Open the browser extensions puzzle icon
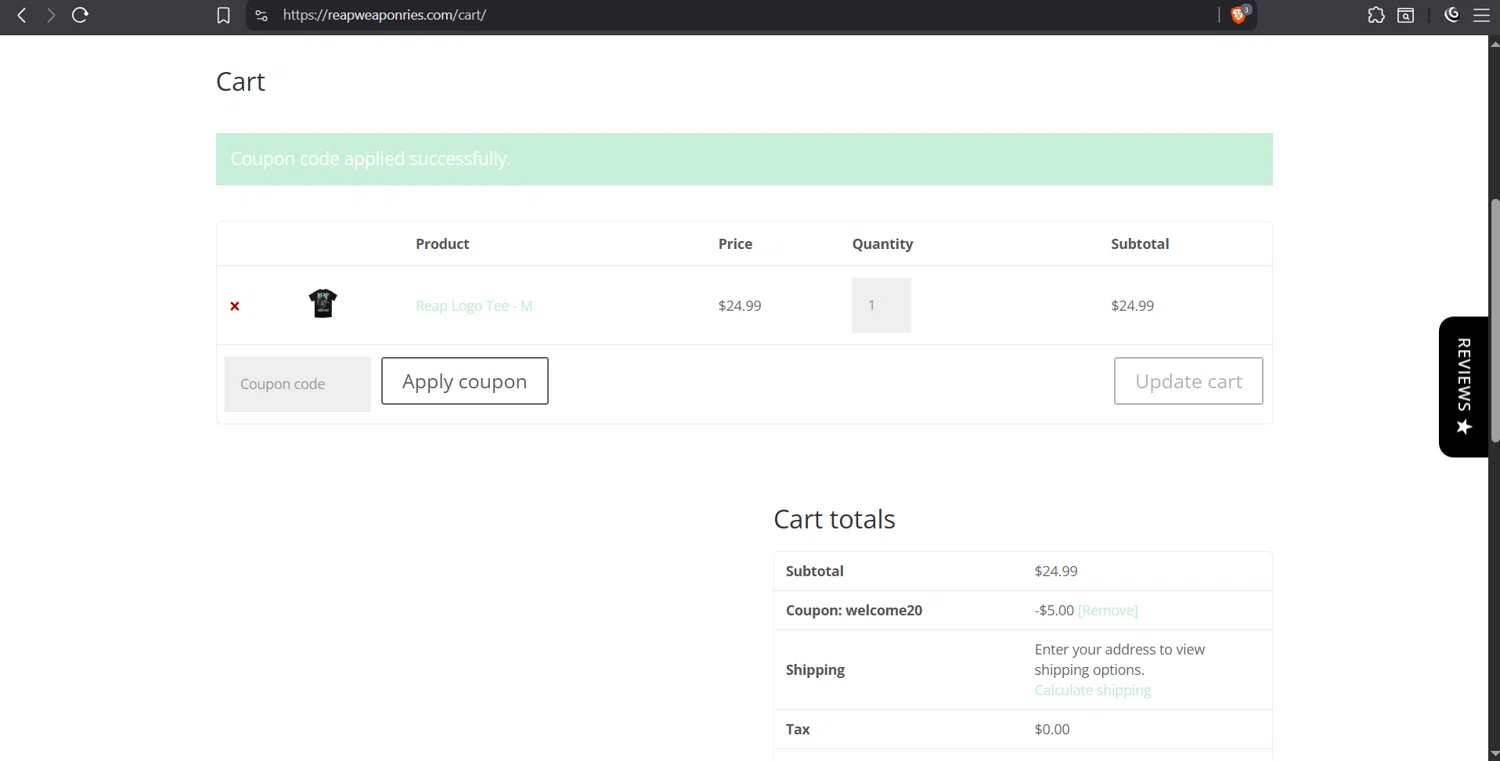 pos(1376,15)
